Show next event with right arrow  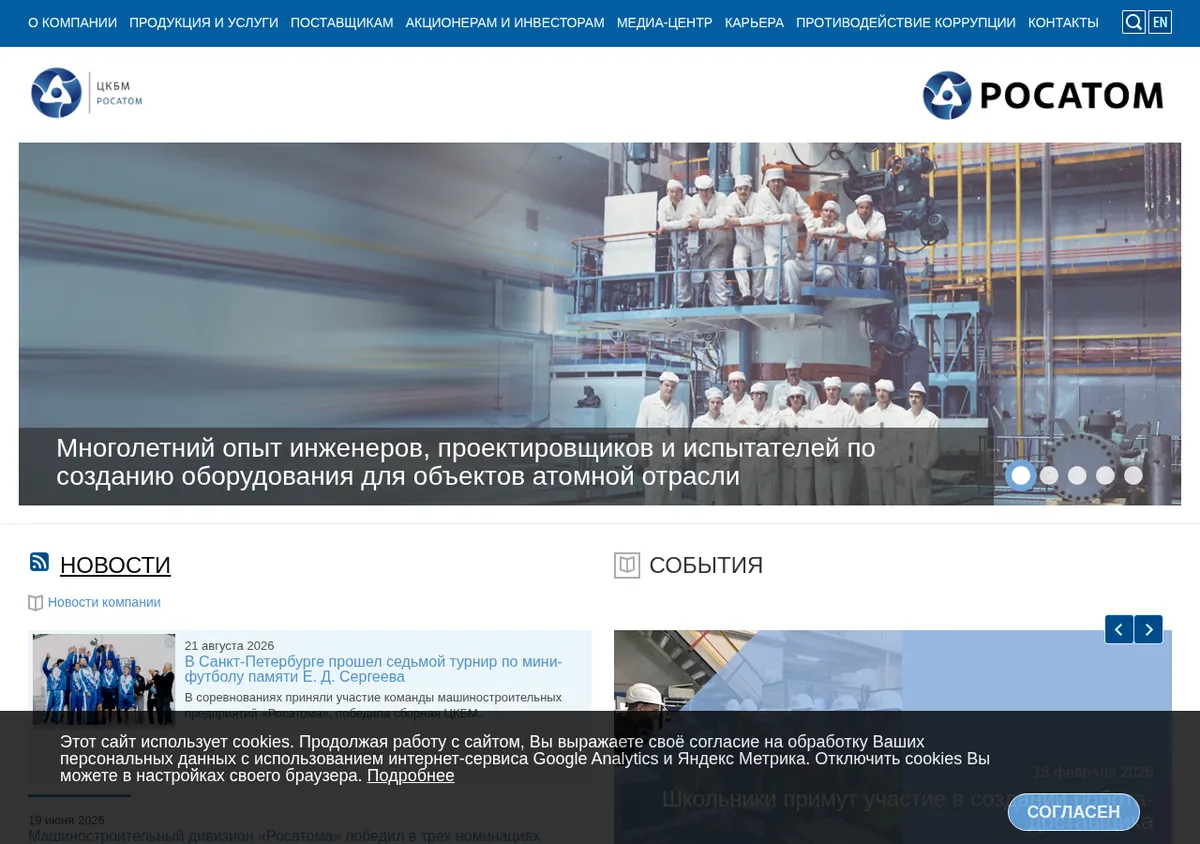pos(1149,629)
